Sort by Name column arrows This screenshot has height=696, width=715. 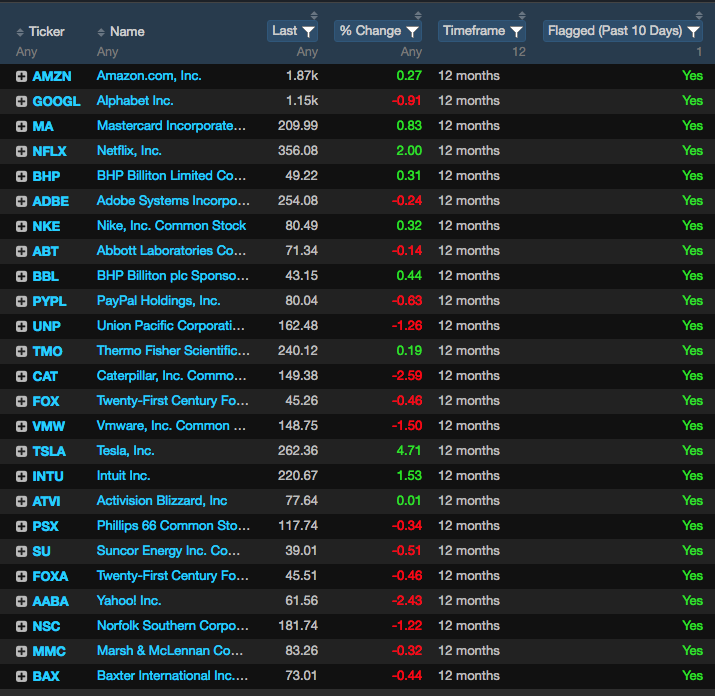(x=101, y=32)
